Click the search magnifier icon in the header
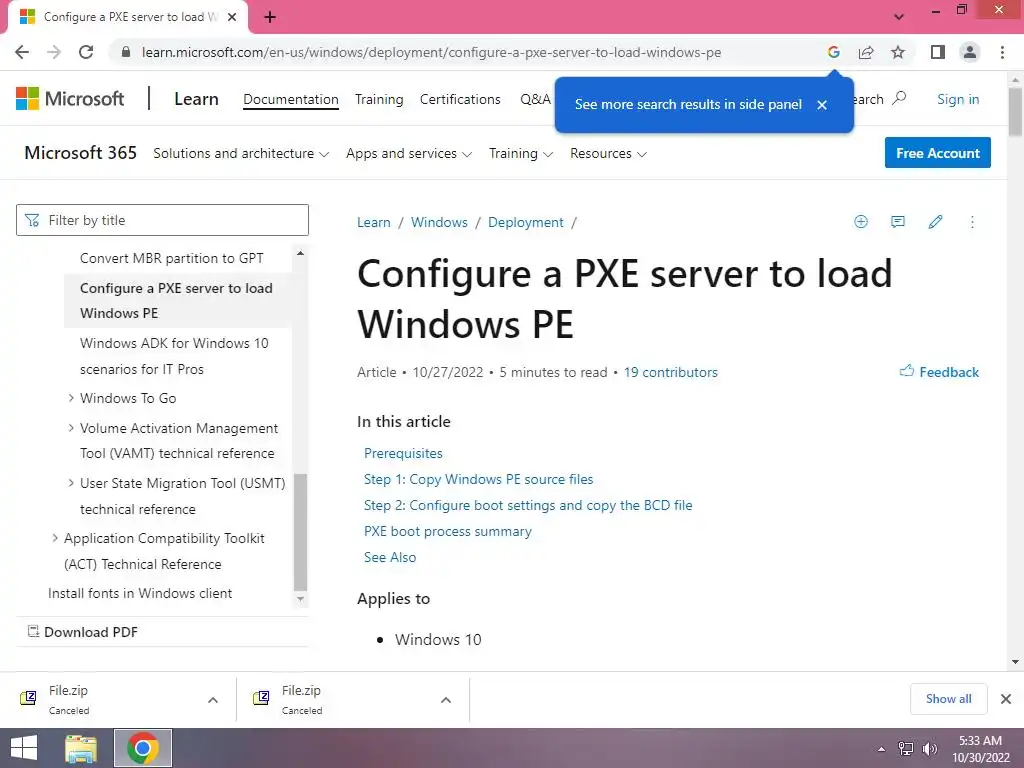 click(899, 98)
